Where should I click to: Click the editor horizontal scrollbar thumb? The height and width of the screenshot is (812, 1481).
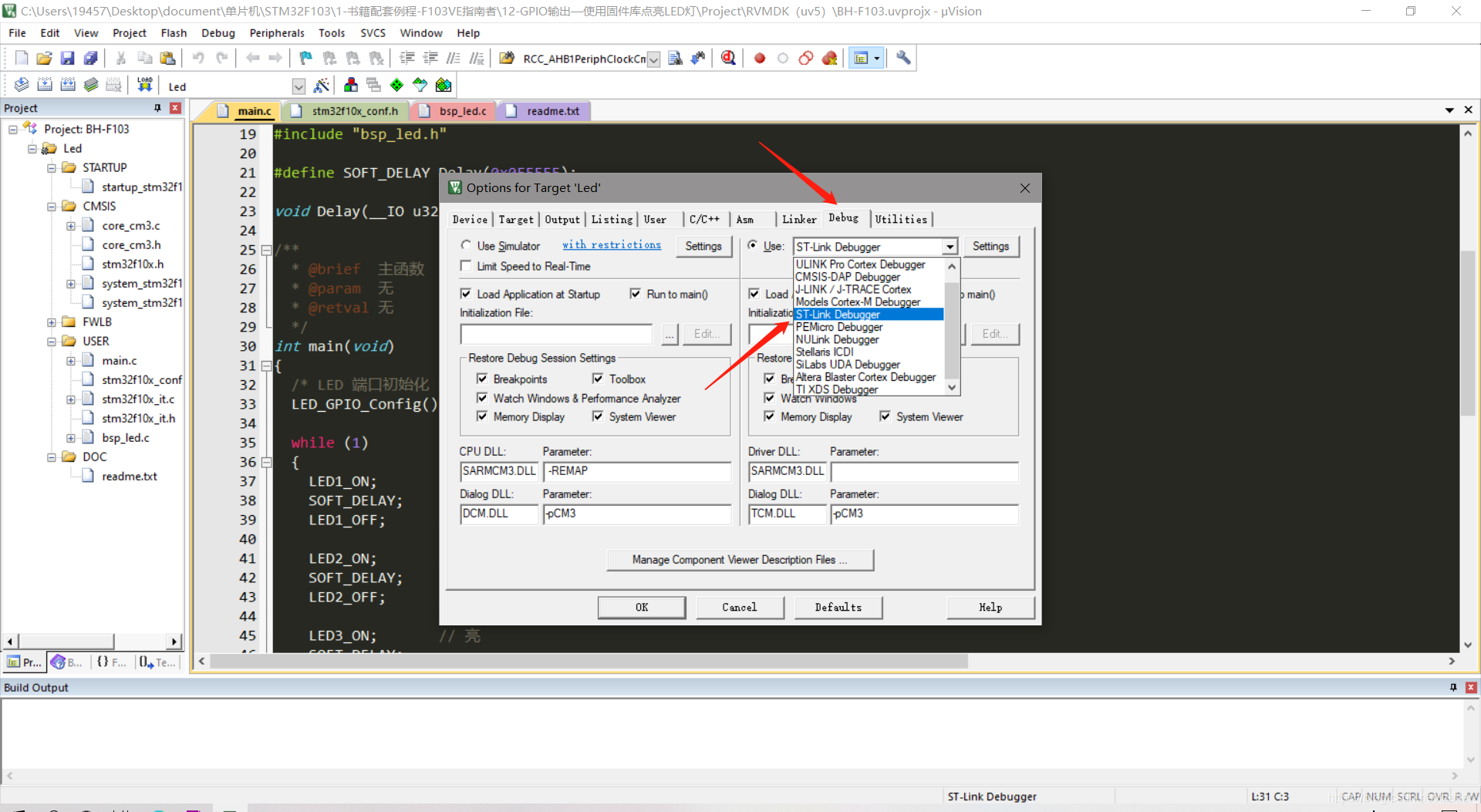click(589, 661)
